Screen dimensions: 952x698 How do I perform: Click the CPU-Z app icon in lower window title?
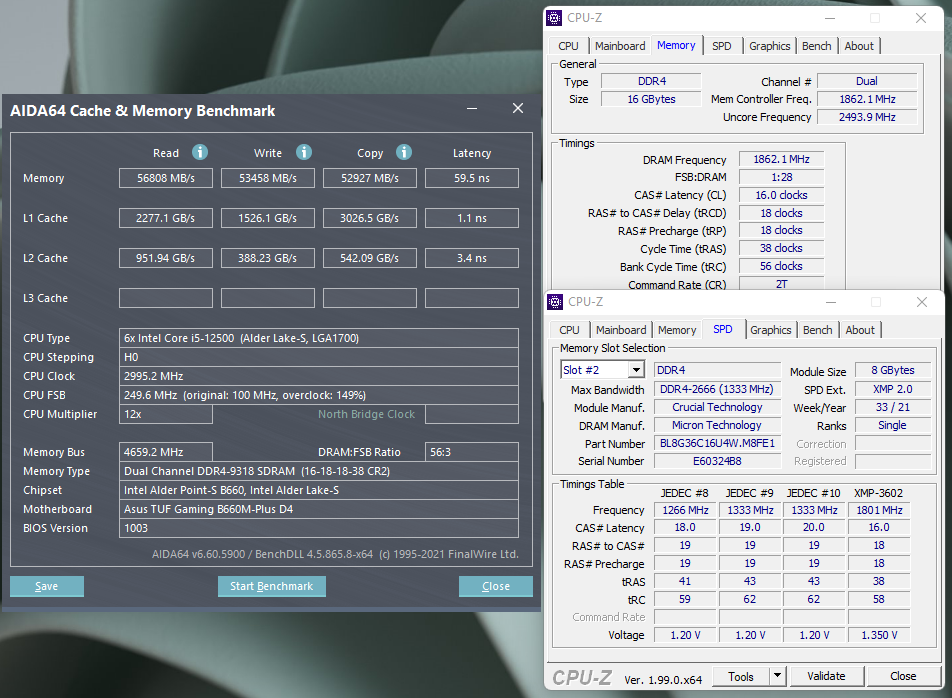[x=555, y=302]
